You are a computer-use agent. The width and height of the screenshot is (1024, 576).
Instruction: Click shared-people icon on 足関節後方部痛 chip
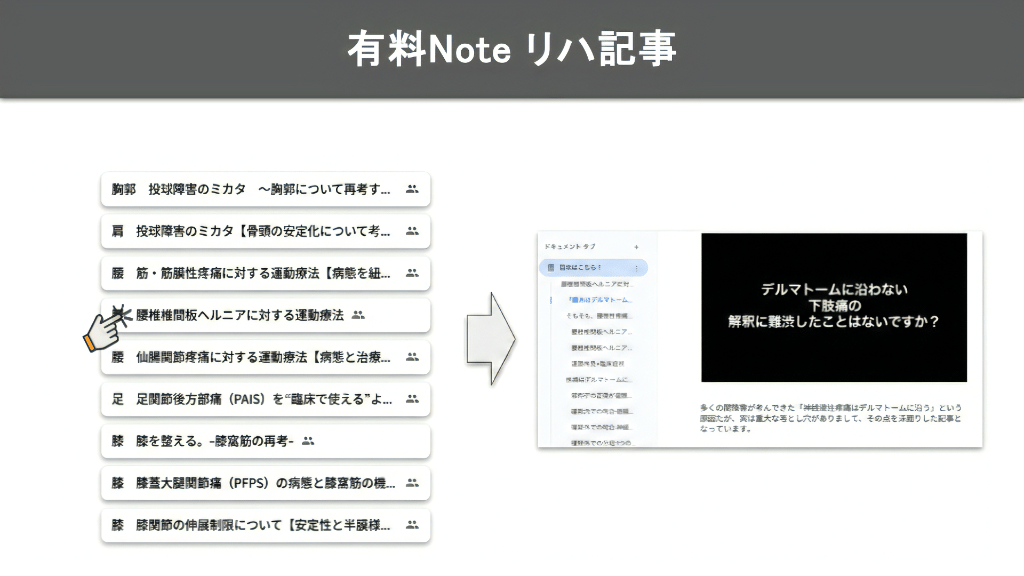[x=412, y=399]
